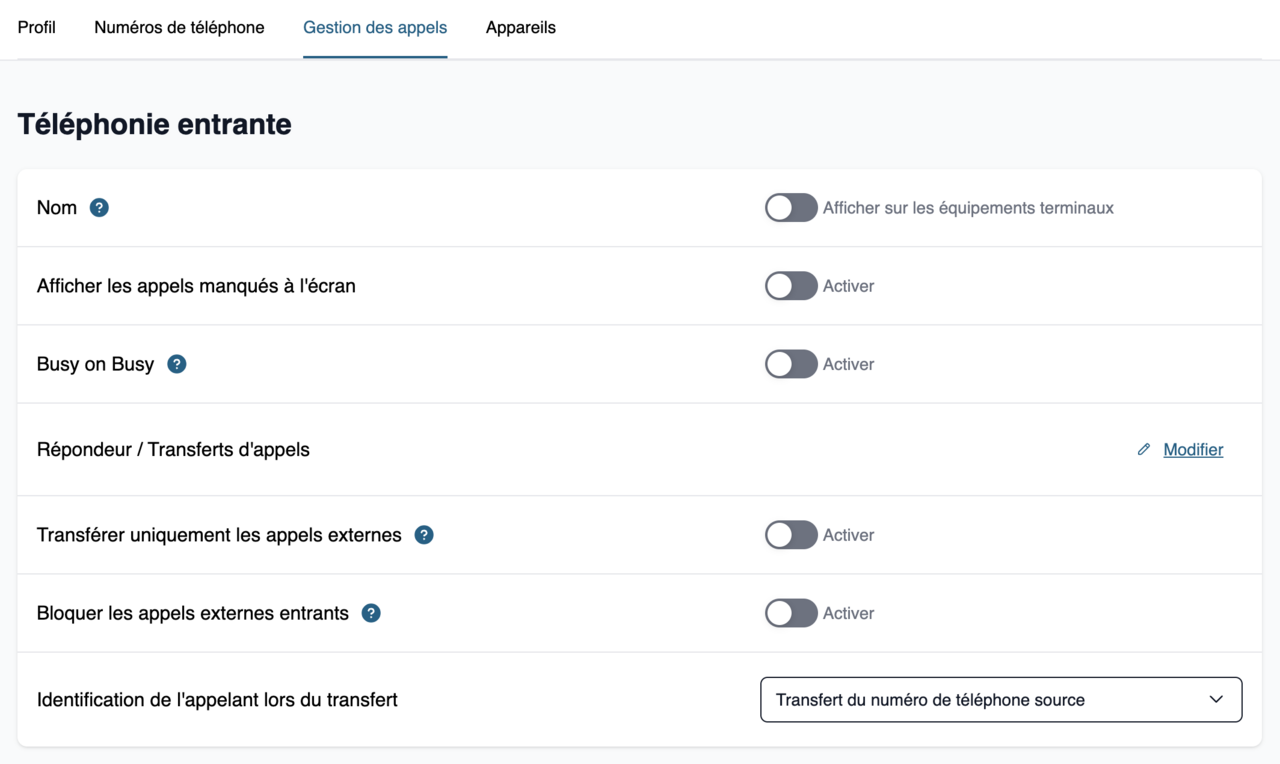This screenshot has width=1280, height=764.
Task: Open help icon beside Busy on Busy
Action: pyautogui.click(x=177, y=364)
